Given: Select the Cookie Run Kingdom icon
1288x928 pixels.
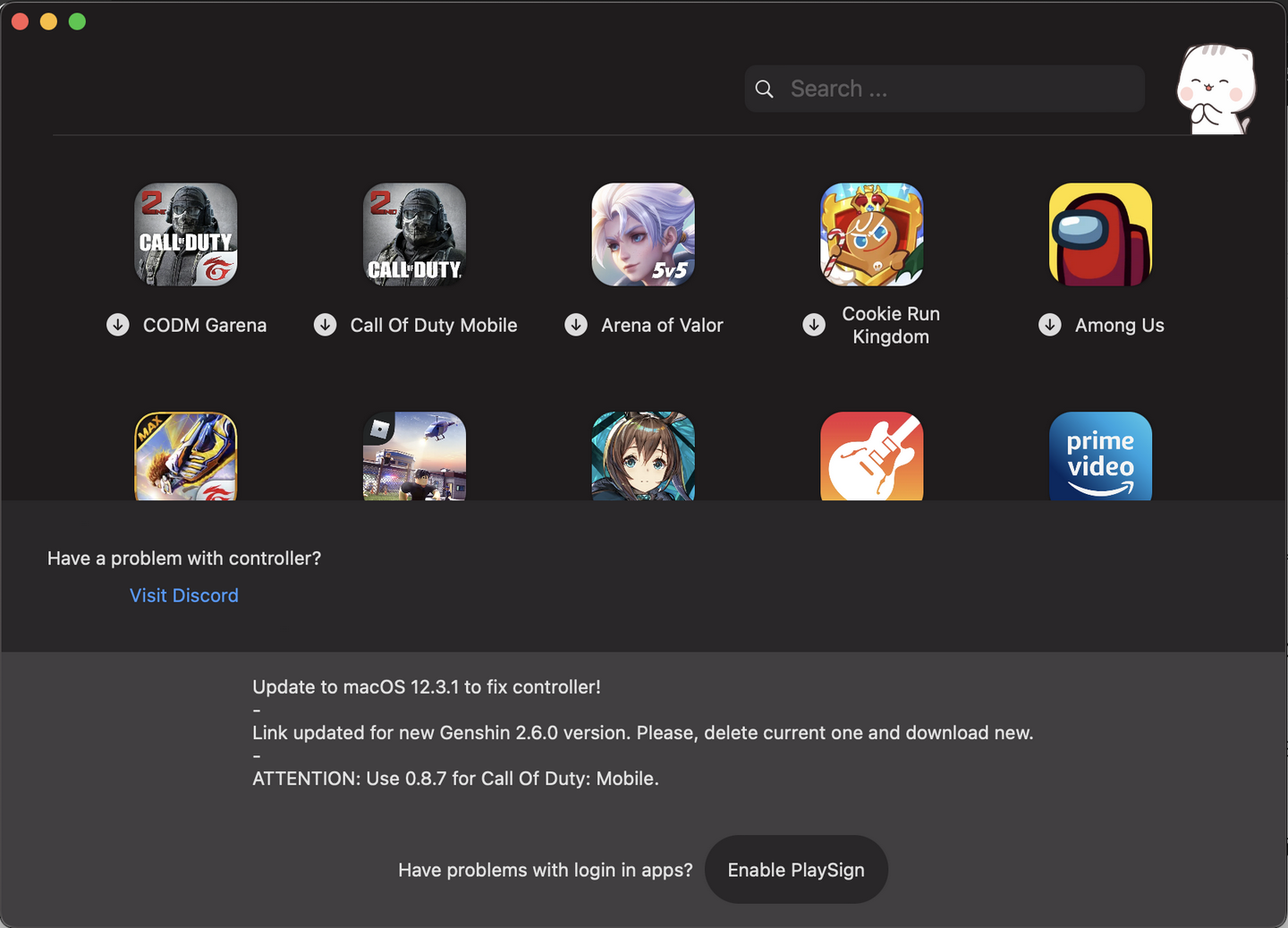Looking at the screenshot, I should click(x=872, y=234).
